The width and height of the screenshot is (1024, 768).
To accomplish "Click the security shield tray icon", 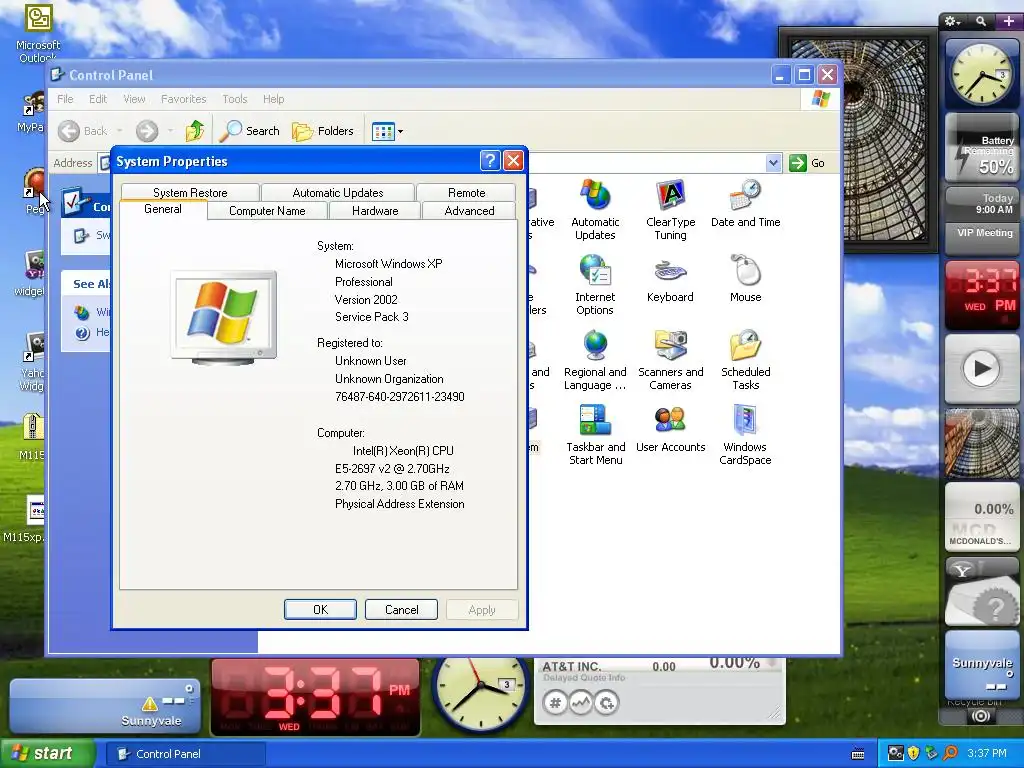I will (913, 754).
